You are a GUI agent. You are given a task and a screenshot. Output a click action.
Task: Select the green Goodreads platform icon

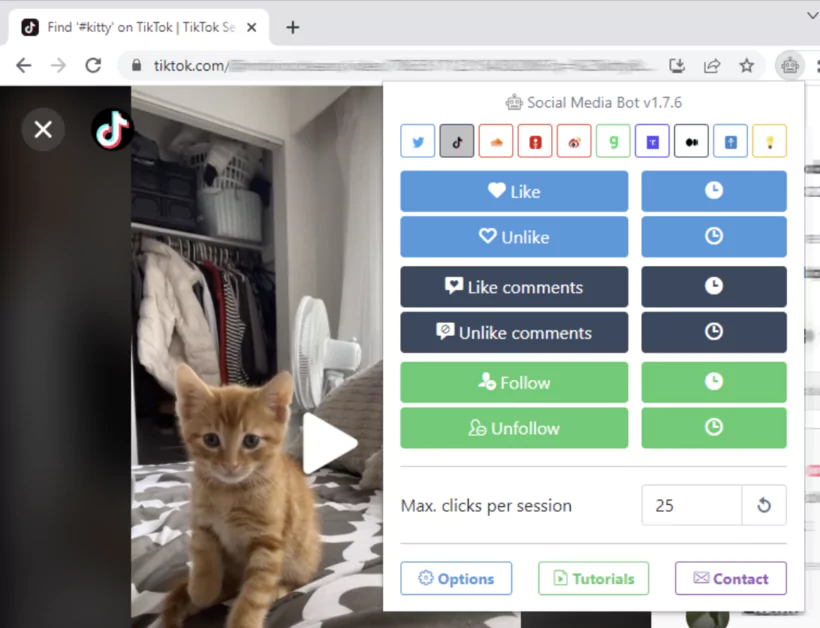coord(613,140)
